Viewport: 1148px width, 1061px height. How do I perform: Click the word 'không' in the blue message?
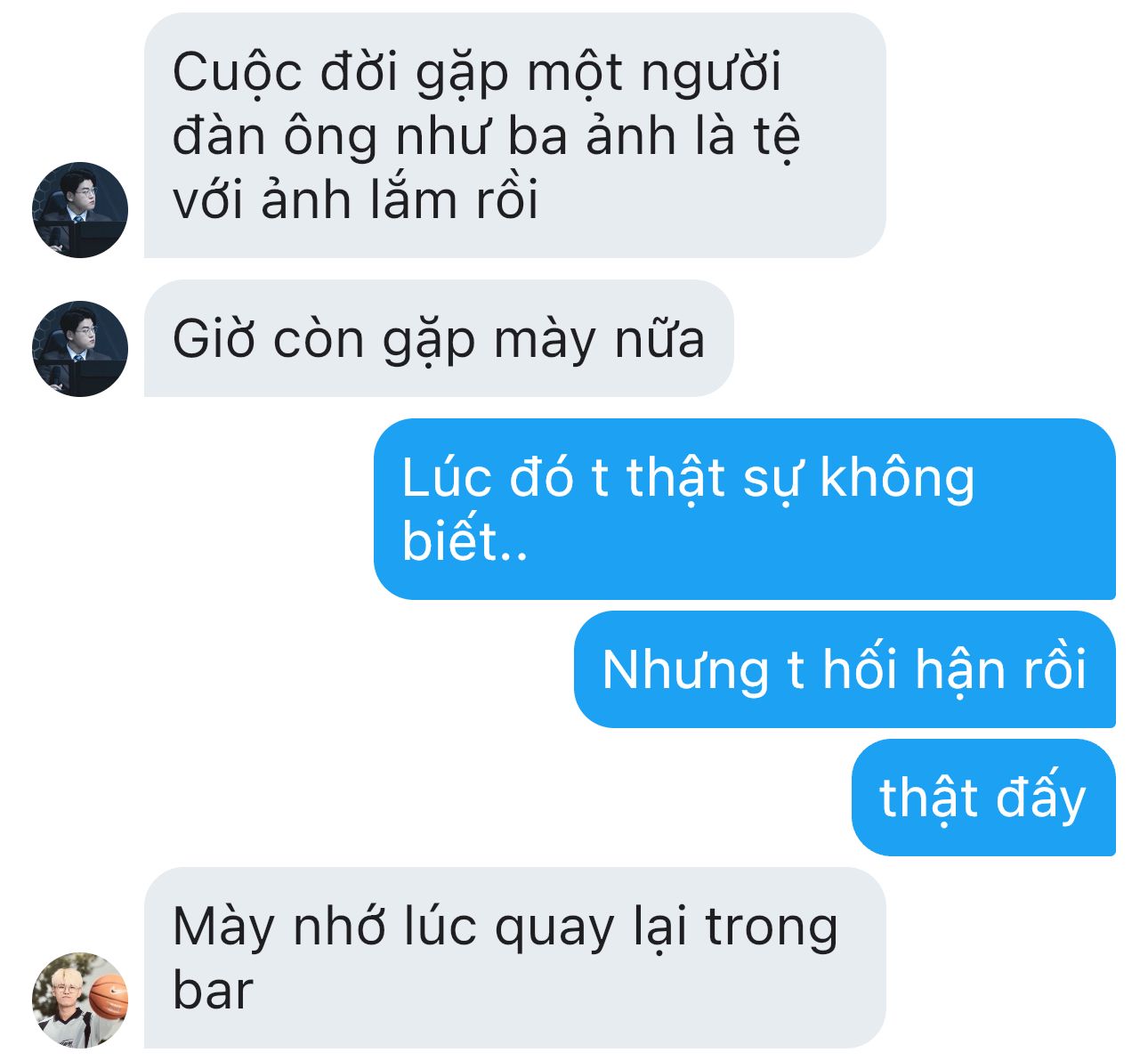(x=897, y=477)
